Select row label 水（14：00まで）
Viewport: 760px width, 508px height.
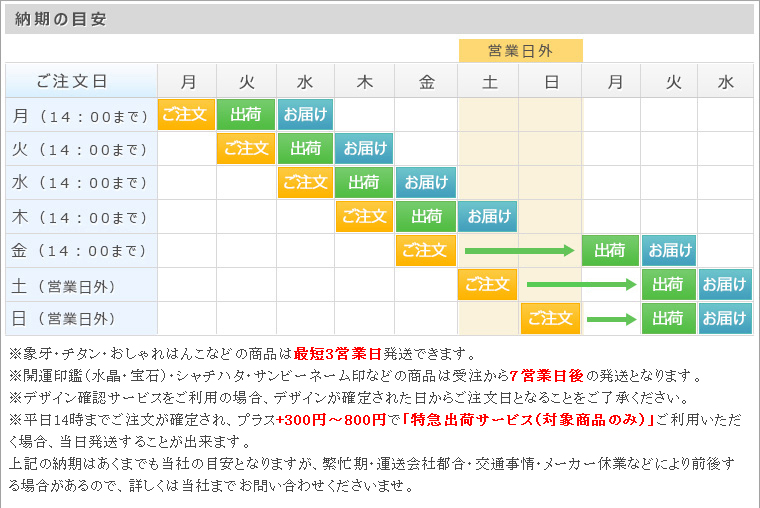click(x=81, y=183)
